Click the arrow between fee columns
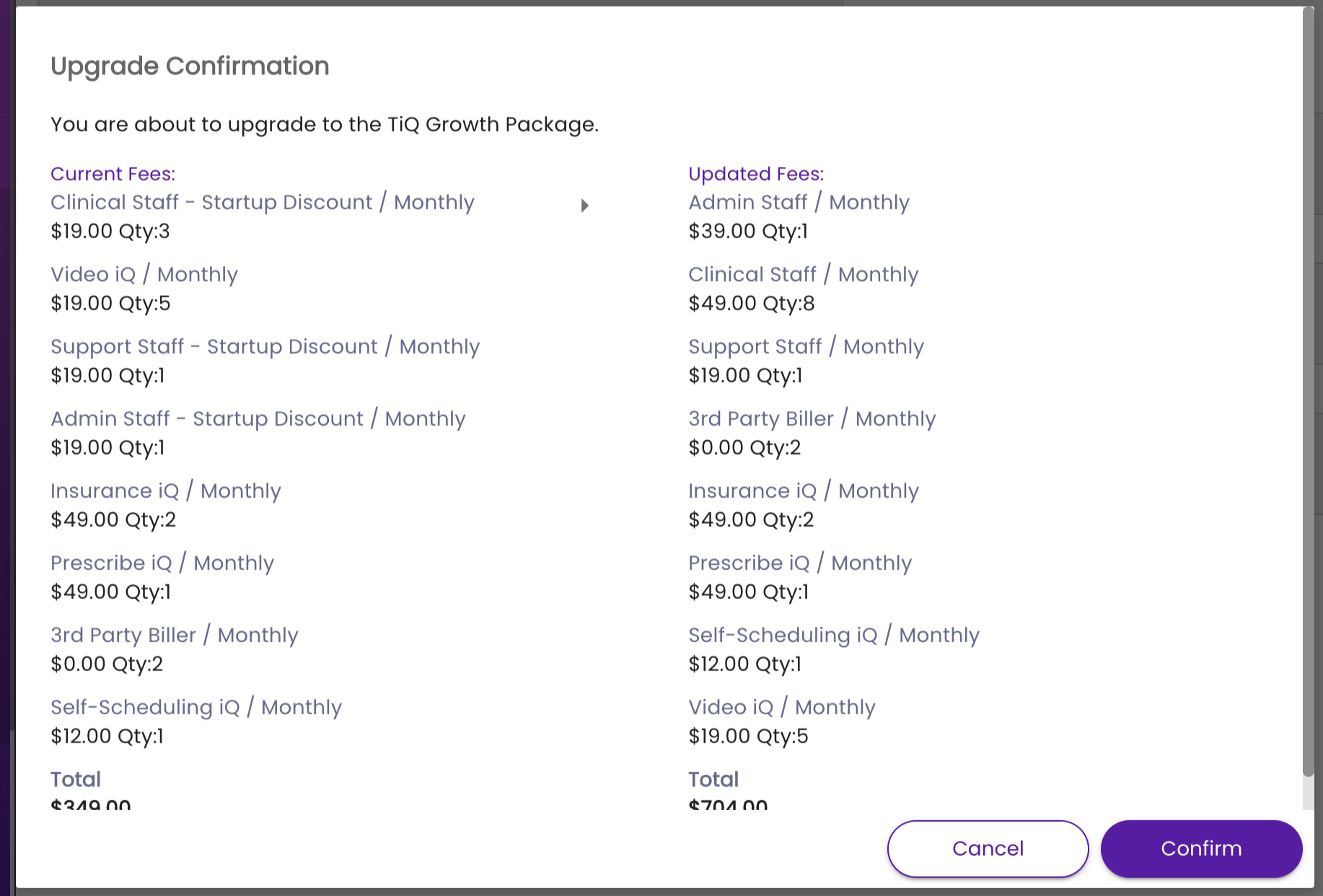The width and height of the screenshot is (1323, 896). pos(585,206)
